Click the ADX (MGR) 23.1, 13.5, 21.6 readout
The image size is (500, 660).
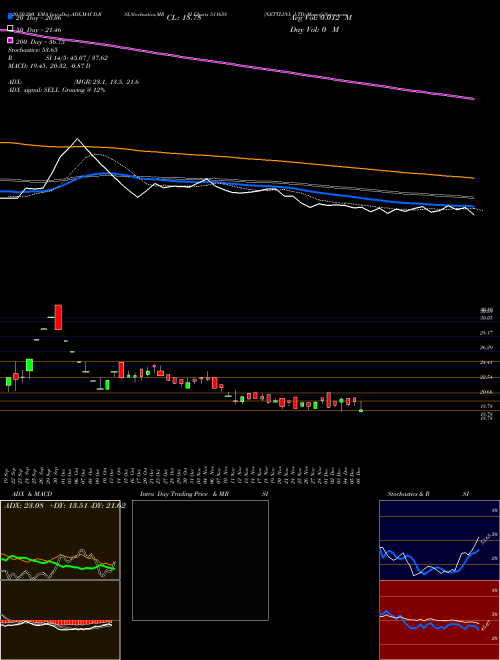point(73,82)
